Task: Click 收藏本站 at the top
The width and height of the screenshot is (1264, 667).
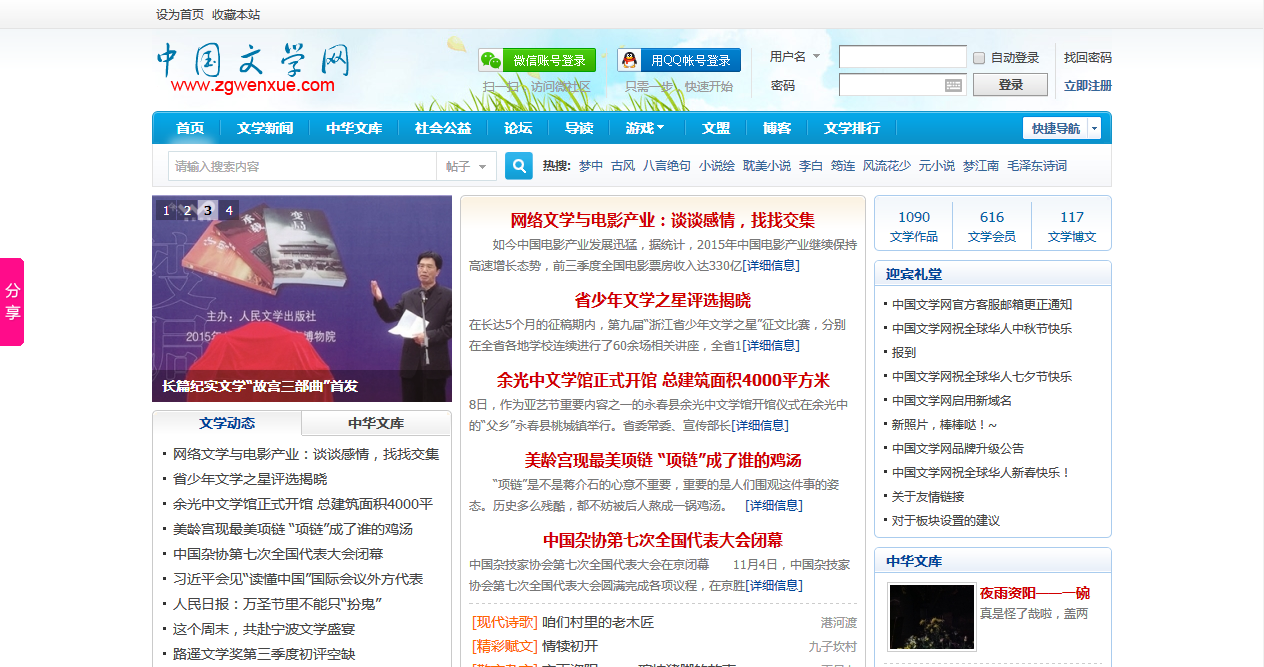Action: (x=236, y=15)
